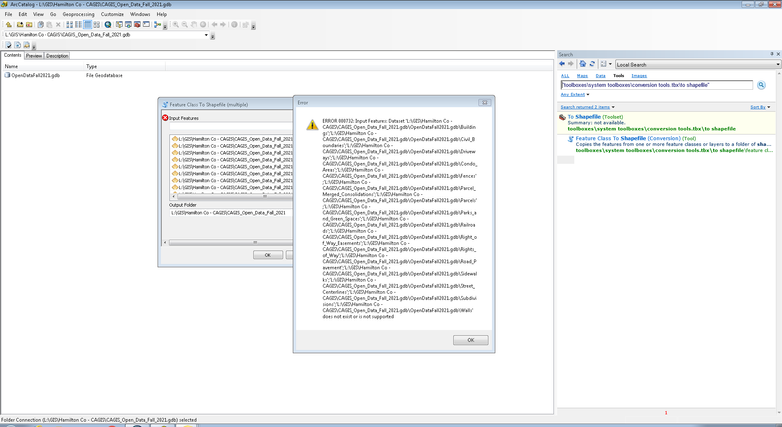782x427 pixels.
Task: Click OK in Feature Class To Shapefile dialog
Action: tap(268, 255)
